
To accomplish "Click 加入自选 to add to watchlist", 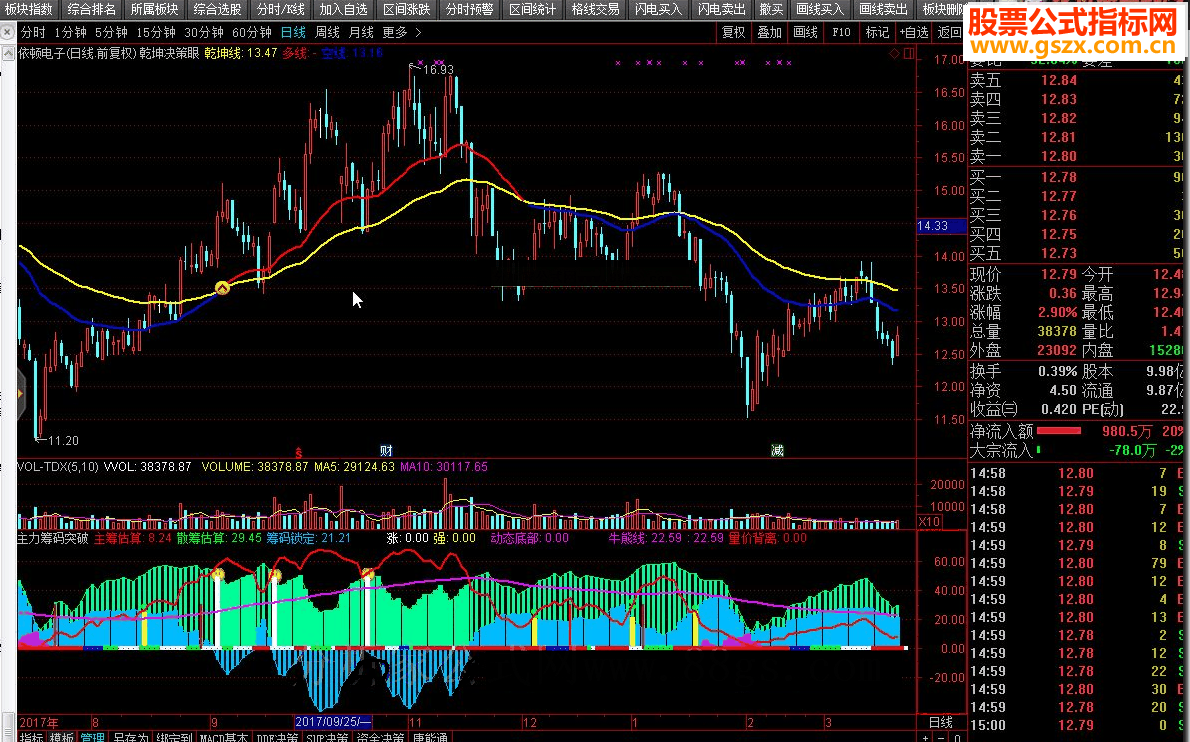I will click(343, 10).
